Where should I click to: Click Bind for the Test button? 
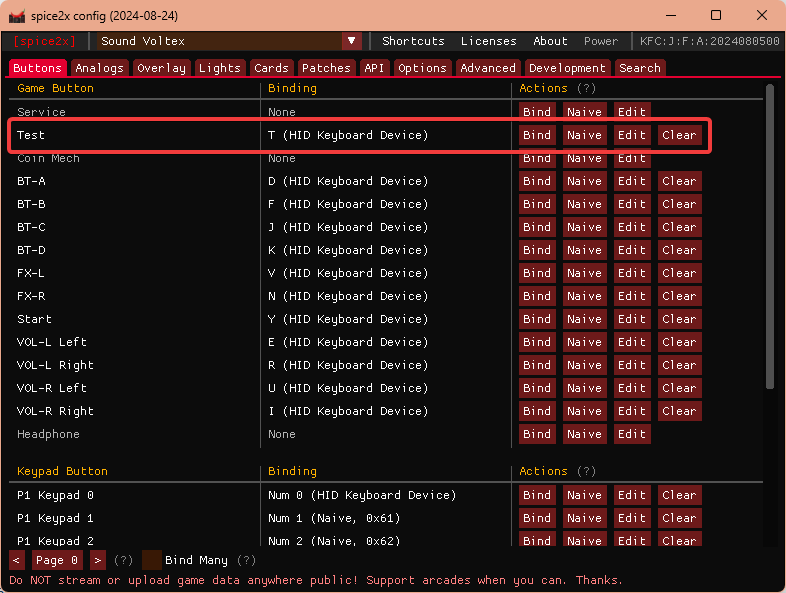[537, 135]
